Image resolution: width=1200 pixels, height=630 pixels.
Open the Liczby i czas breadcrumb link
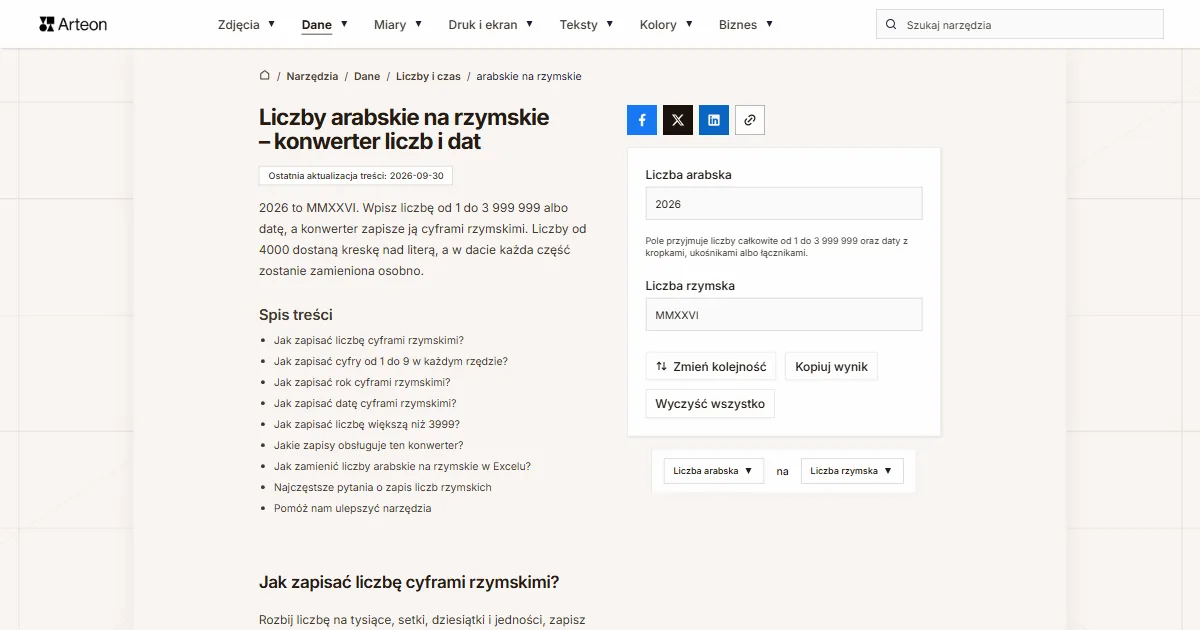(428, 76)
